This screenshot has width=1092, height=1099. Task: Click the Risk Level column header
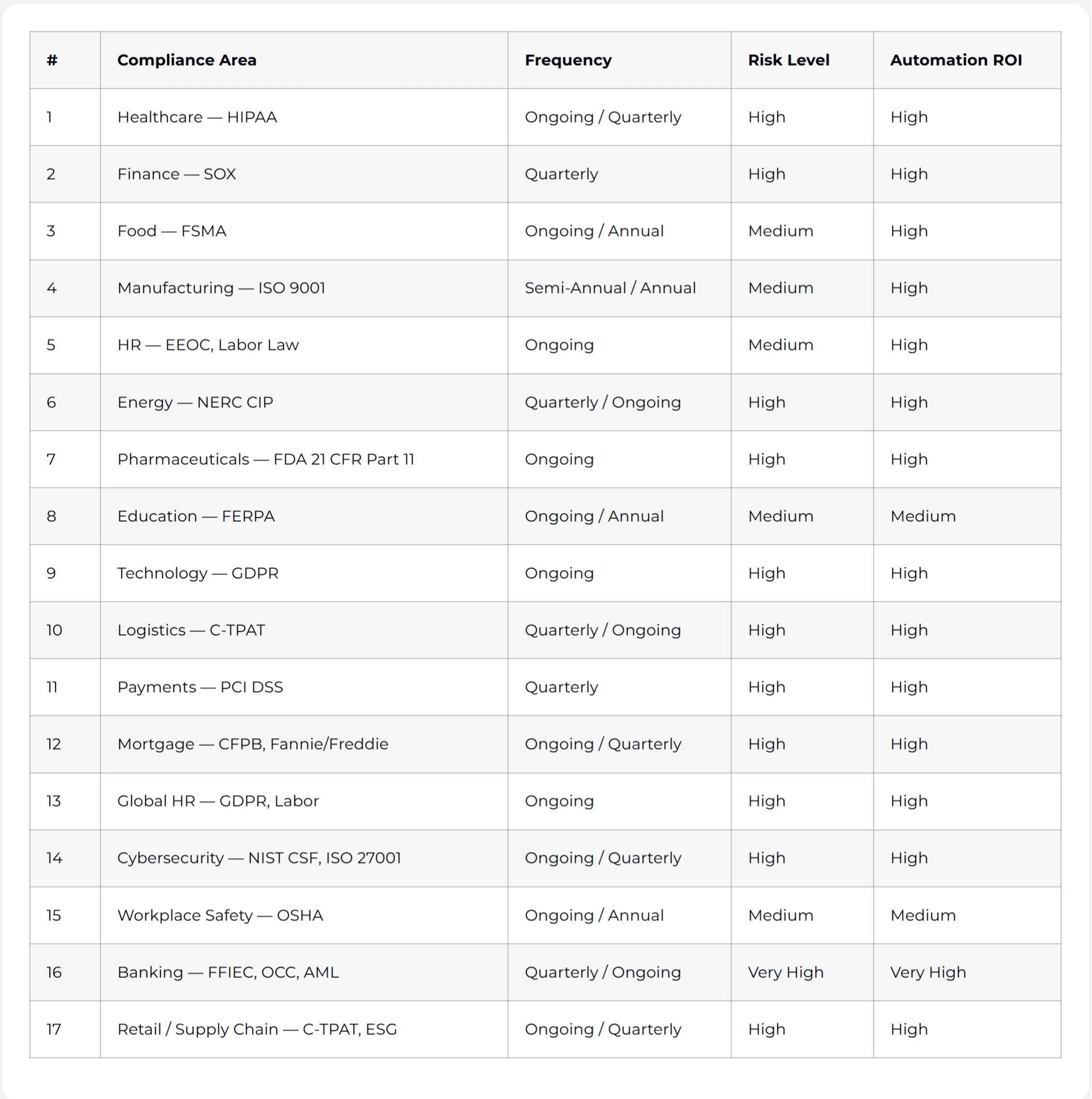click(788, 60)
